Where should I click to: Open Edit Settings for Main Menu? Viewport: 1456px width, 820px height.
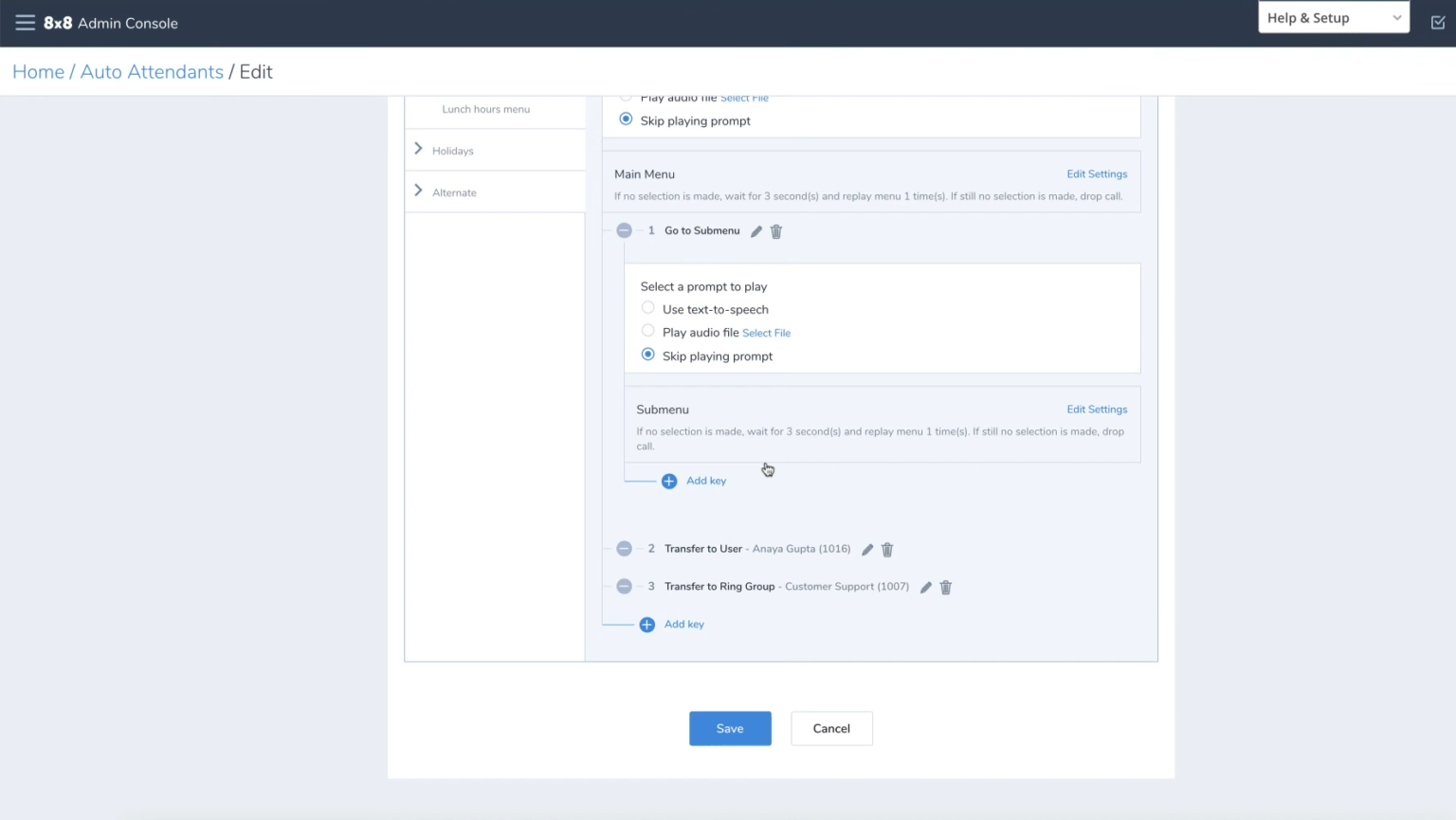click(x=1097, y=174)
